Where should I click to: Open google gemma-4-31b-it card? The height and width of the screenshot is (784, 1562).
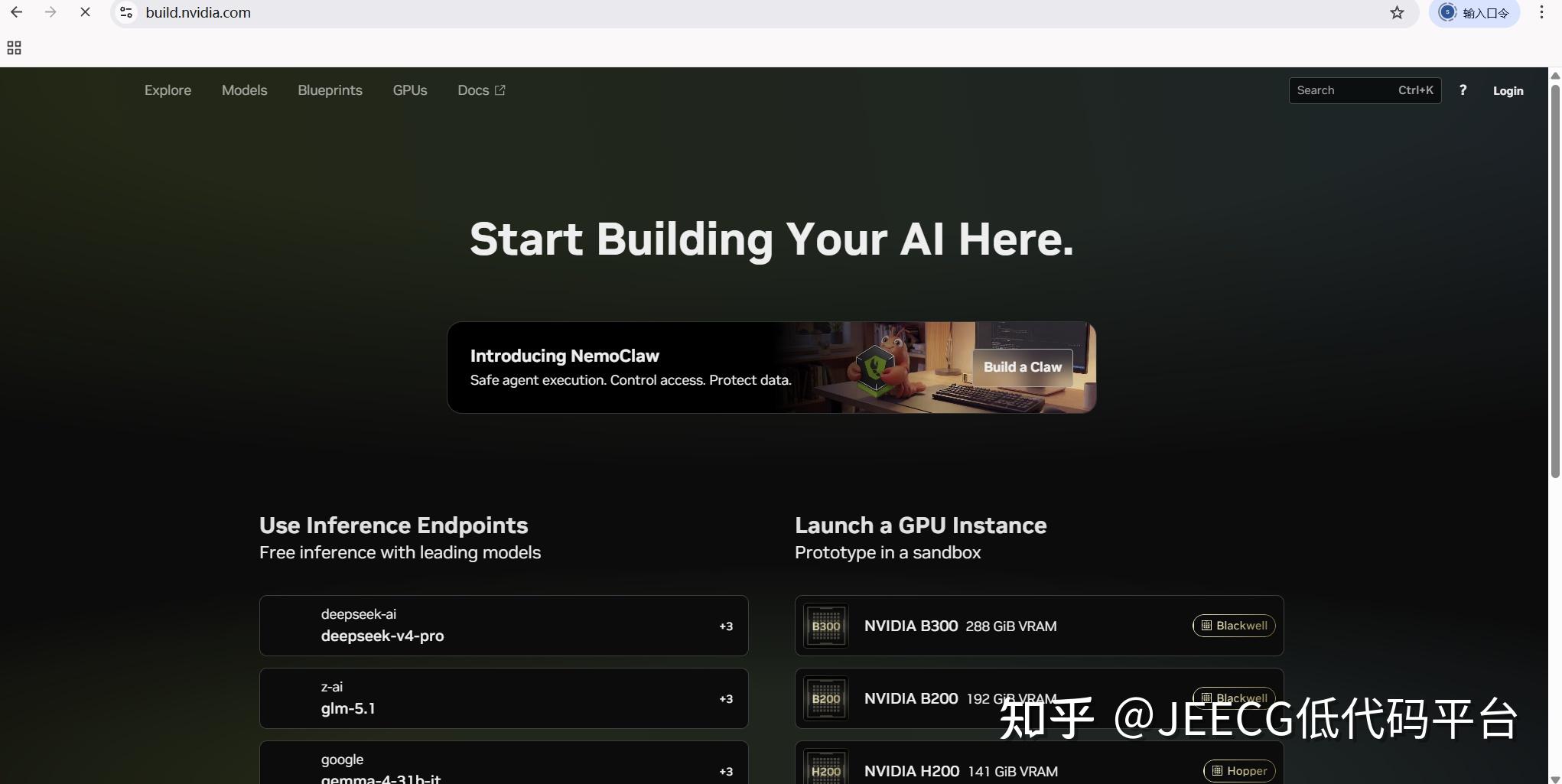503,763
